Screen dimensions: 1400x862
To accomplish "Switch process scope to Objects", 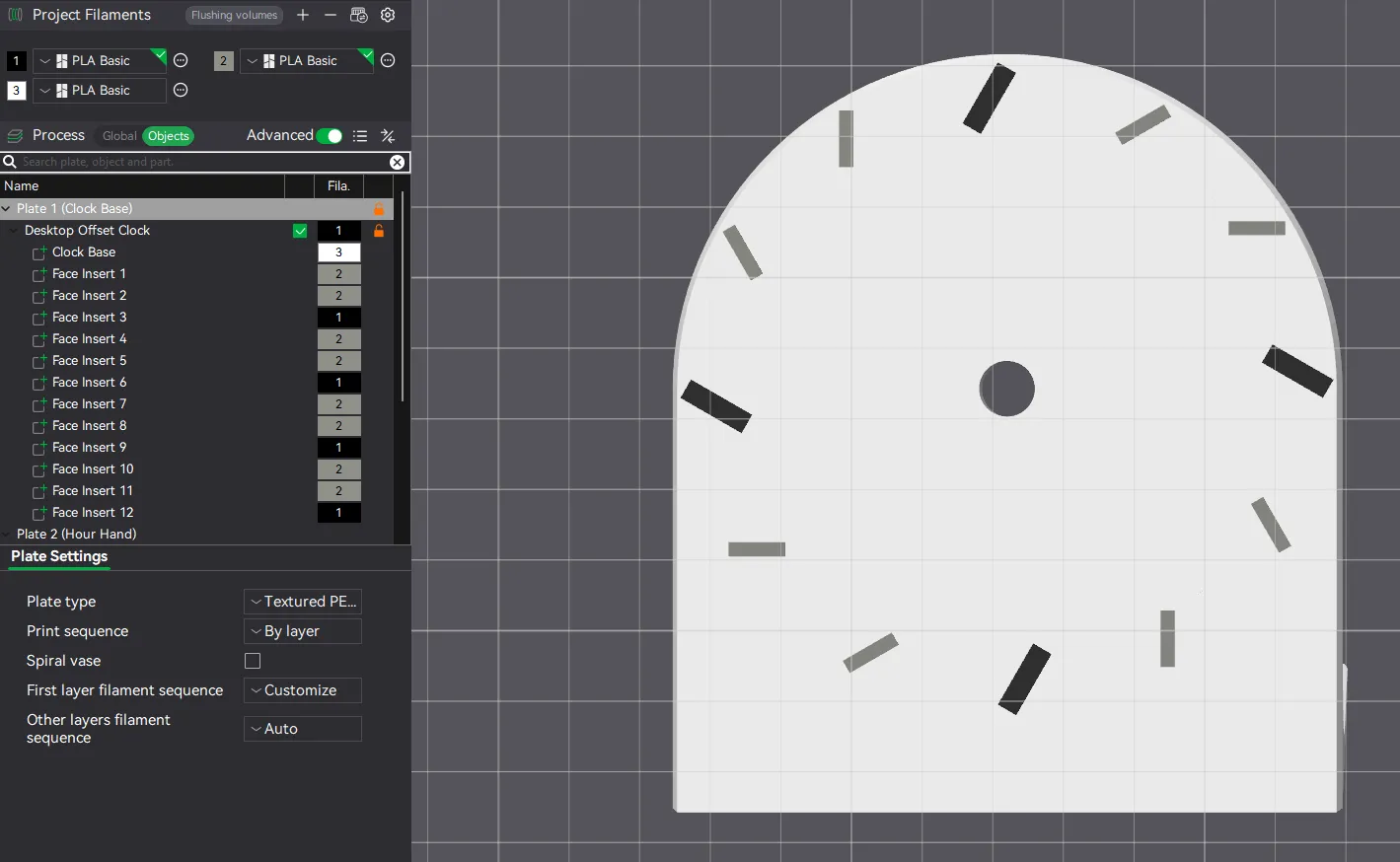I will pos(169,136).
